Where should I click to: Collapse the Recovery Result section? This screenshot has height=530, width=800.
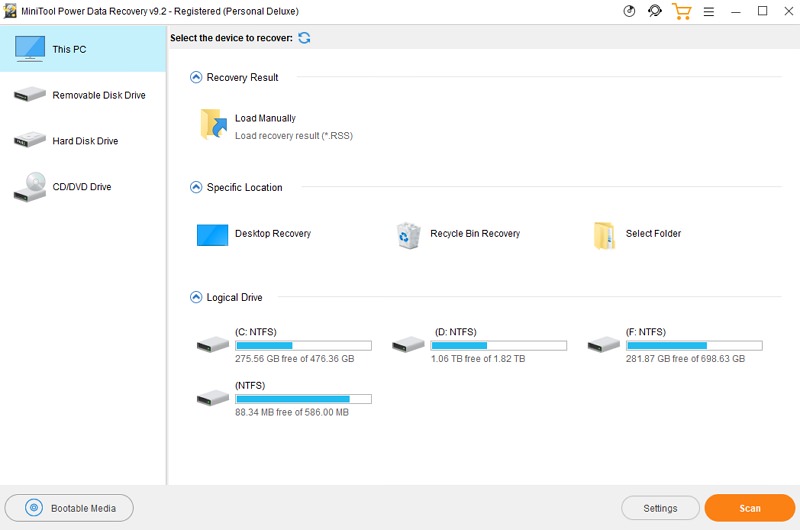196,77
